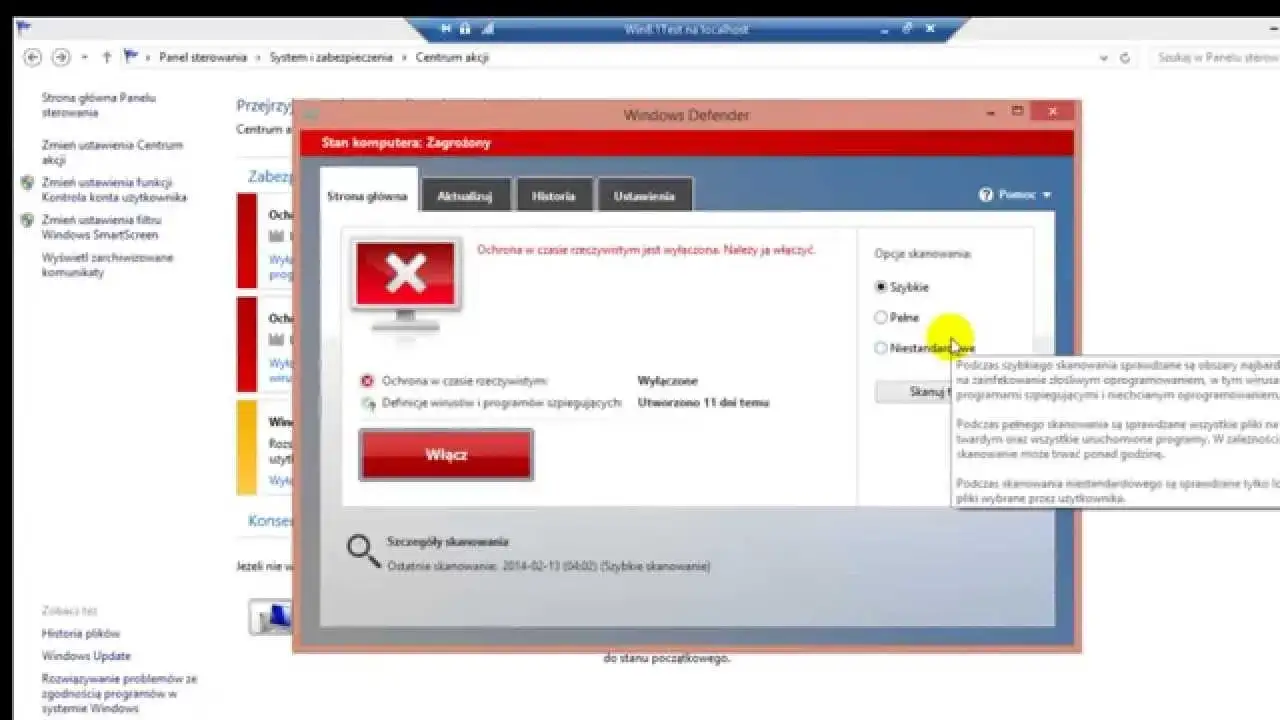Switch to the Aktualizuj tab
1280x720 pixels.
point(464,195)
